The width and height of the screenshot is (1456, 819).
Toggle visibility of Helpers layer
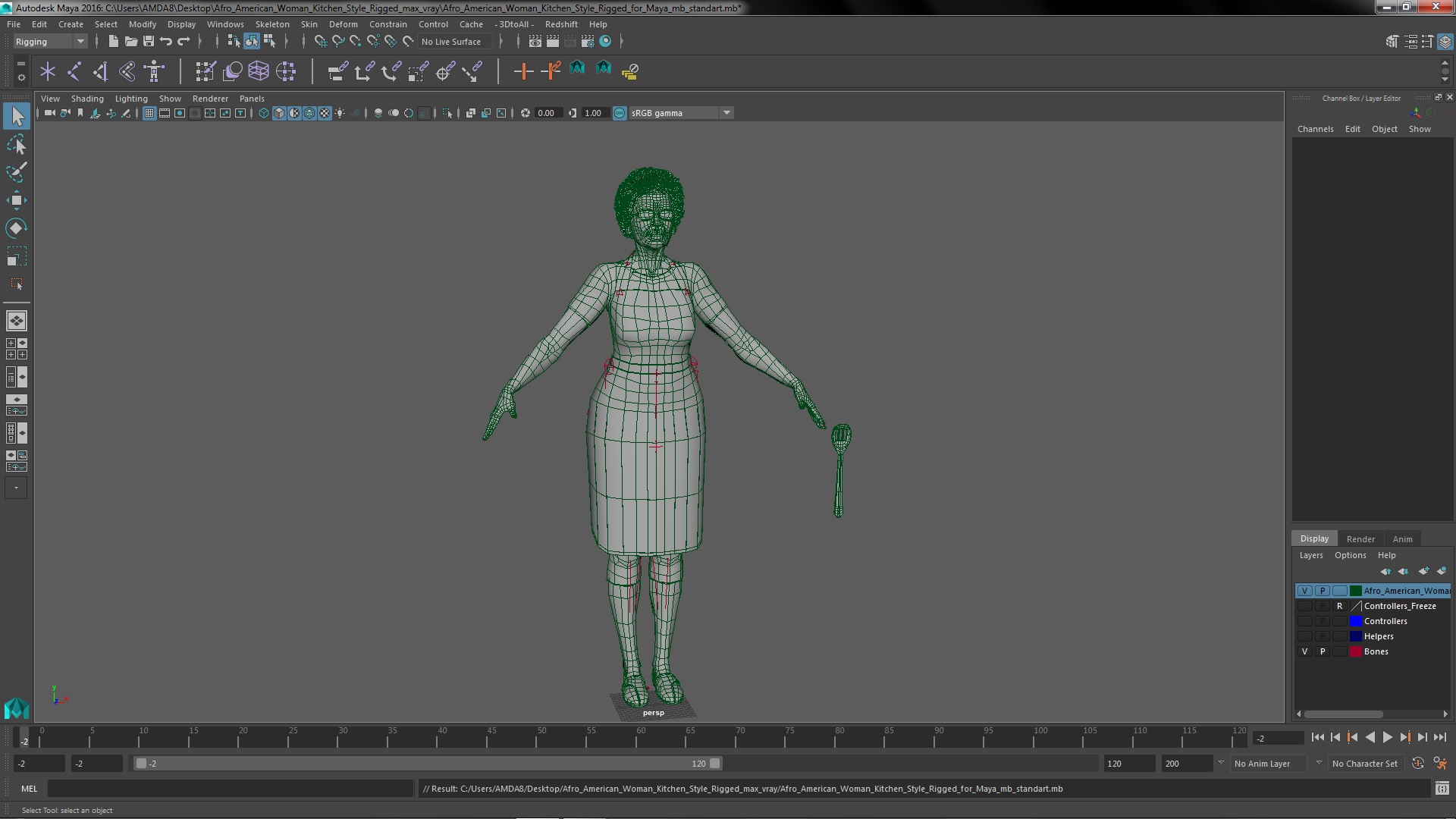[1304, 636]
